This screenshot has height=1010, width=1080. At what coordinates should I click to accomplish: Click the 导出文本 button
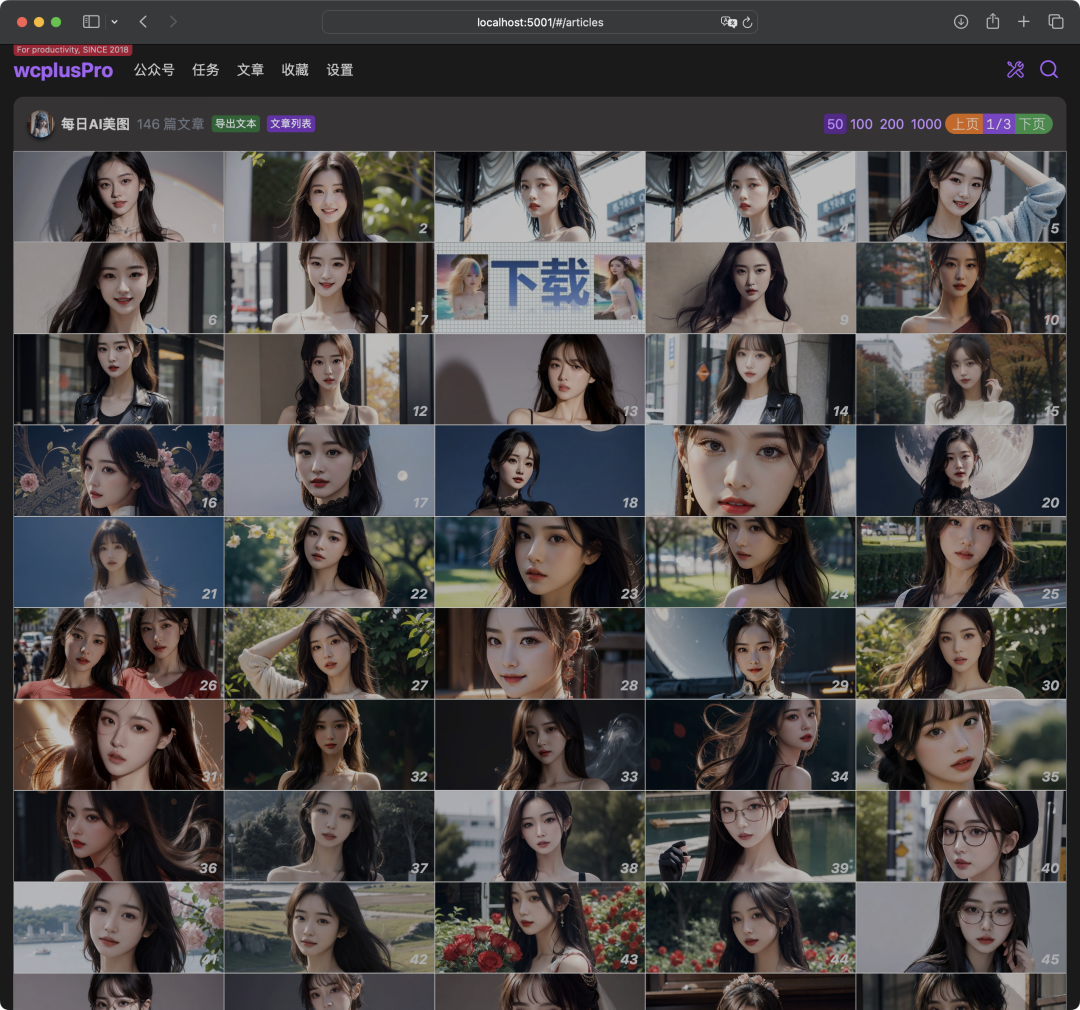coord(236,124)
